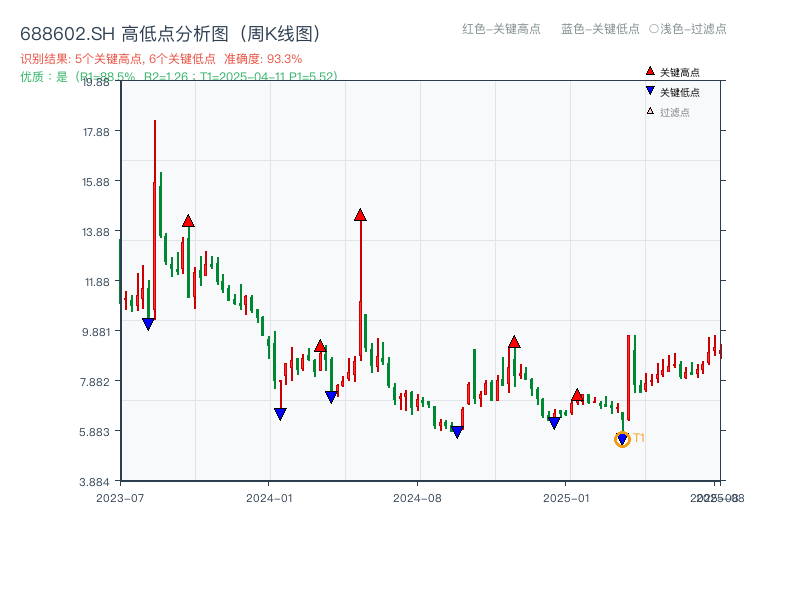The width and height of the screenshot is (800, 600).
Task: Click the blue triangle marker near early 2024-01
Action: (x=281, y=411)
